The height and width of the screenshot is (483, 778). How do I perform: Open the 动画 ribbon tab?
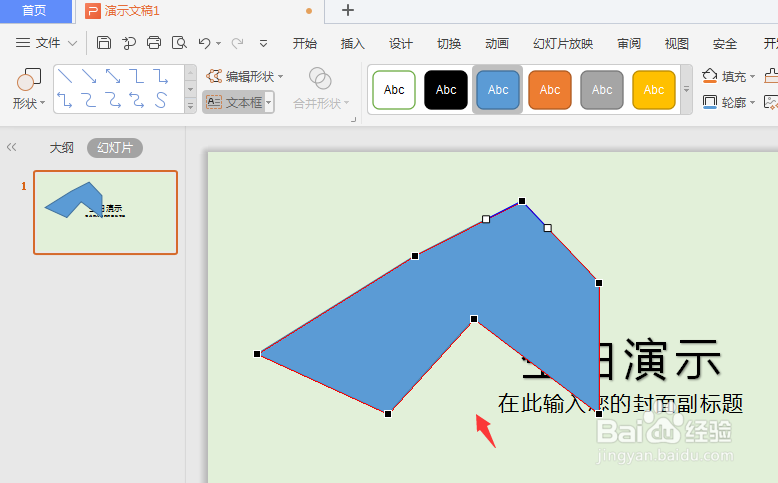[x=497, y=44]
